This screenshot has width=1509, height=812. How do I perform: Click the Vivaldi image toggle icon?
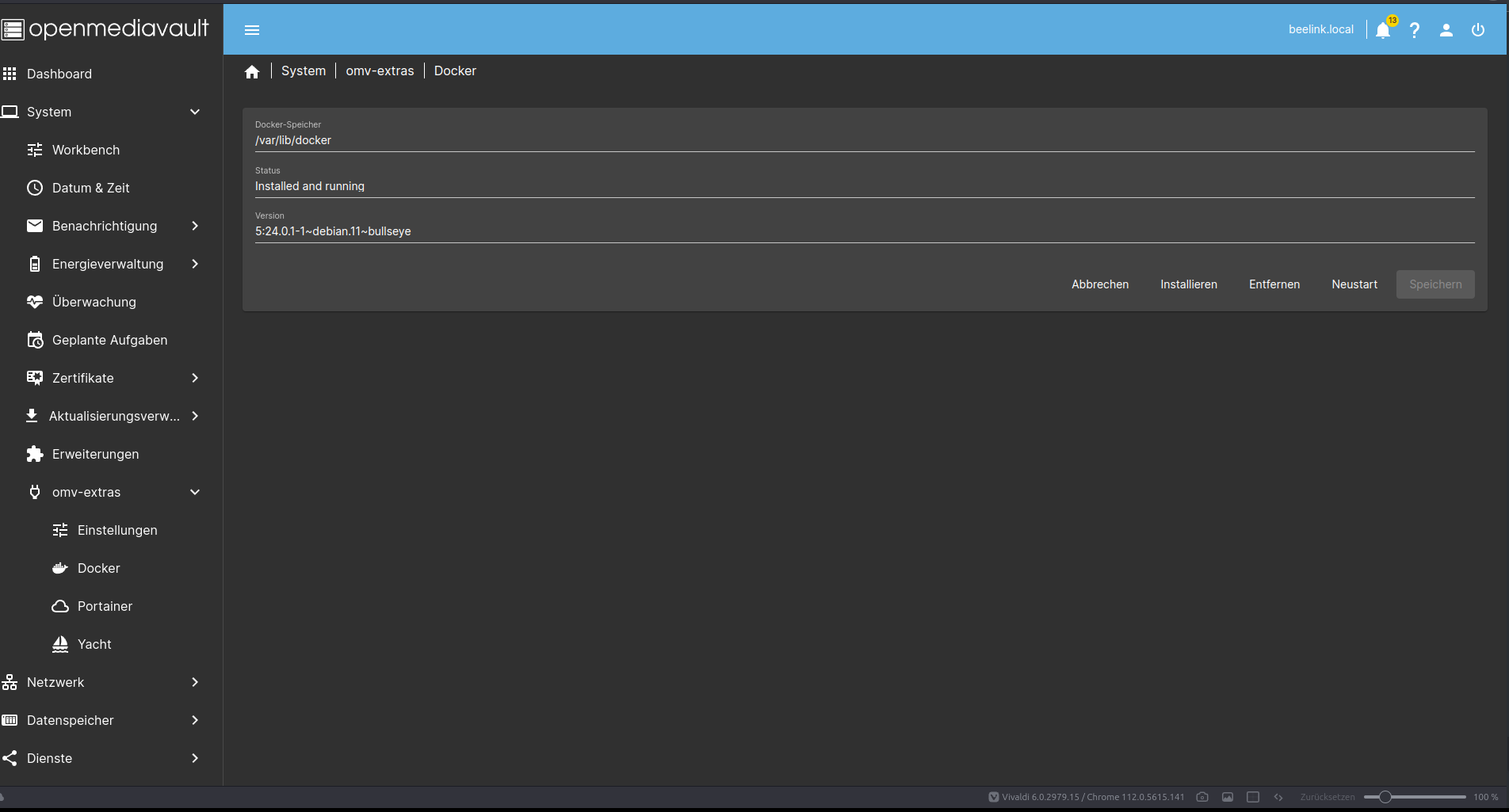pyautogui.click(x=1228, y=797)
